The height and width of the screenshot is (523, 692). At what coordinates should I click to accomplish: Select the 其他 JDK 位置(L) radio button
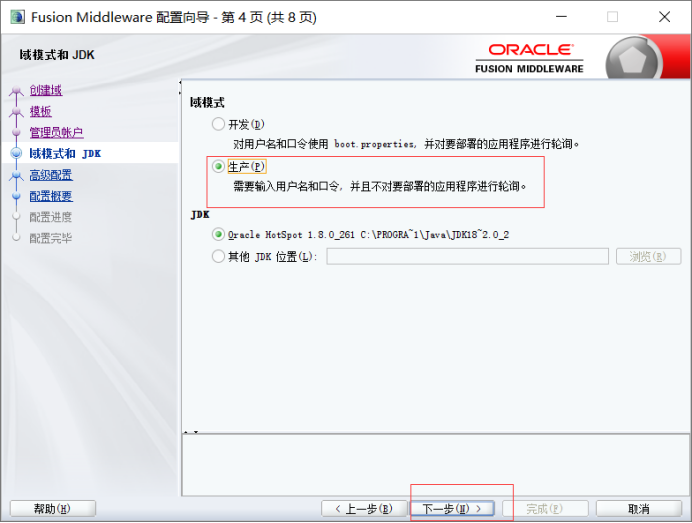pos(219,257)
